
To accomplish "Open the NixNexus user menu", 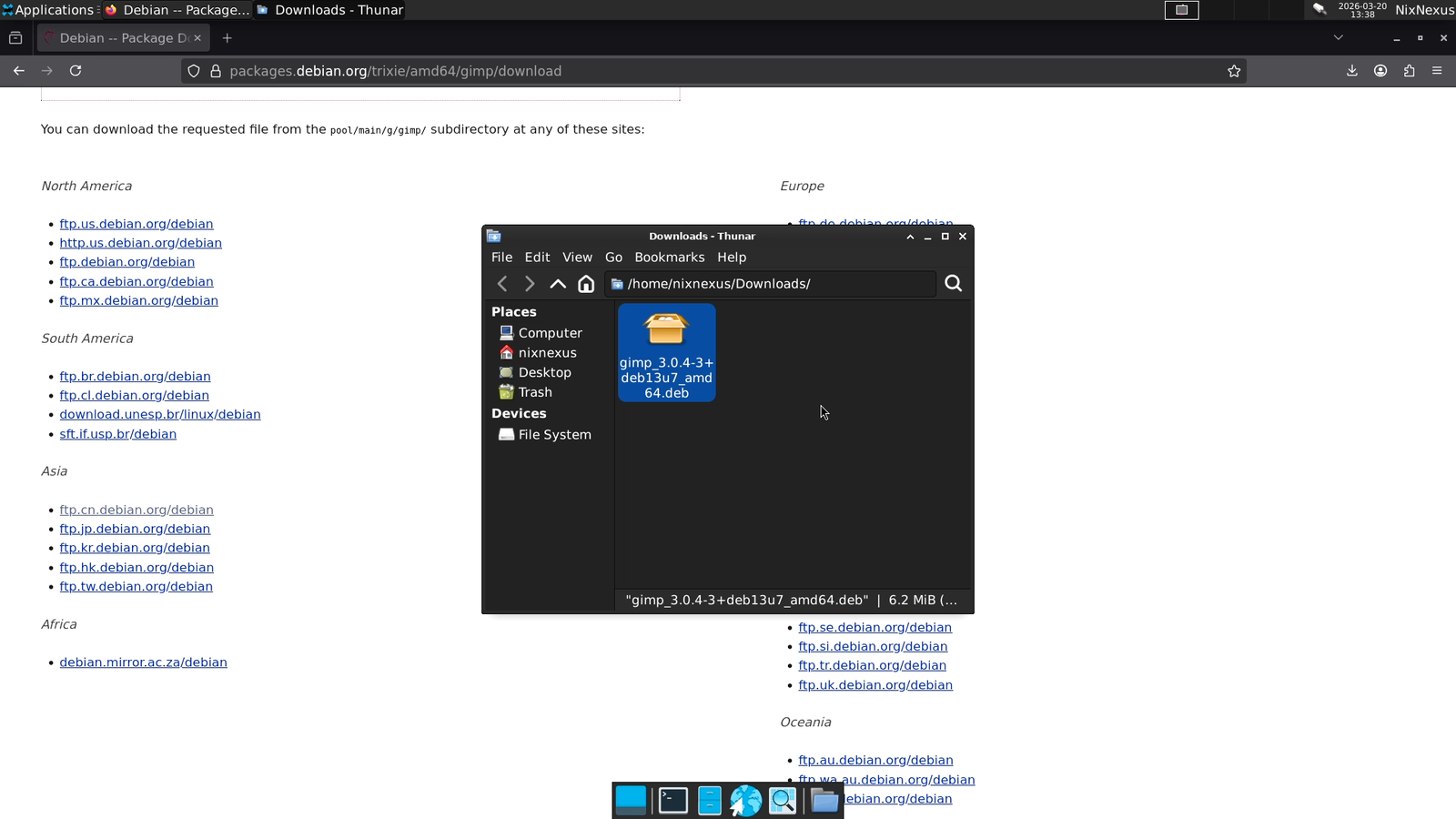I will 1424,10.
